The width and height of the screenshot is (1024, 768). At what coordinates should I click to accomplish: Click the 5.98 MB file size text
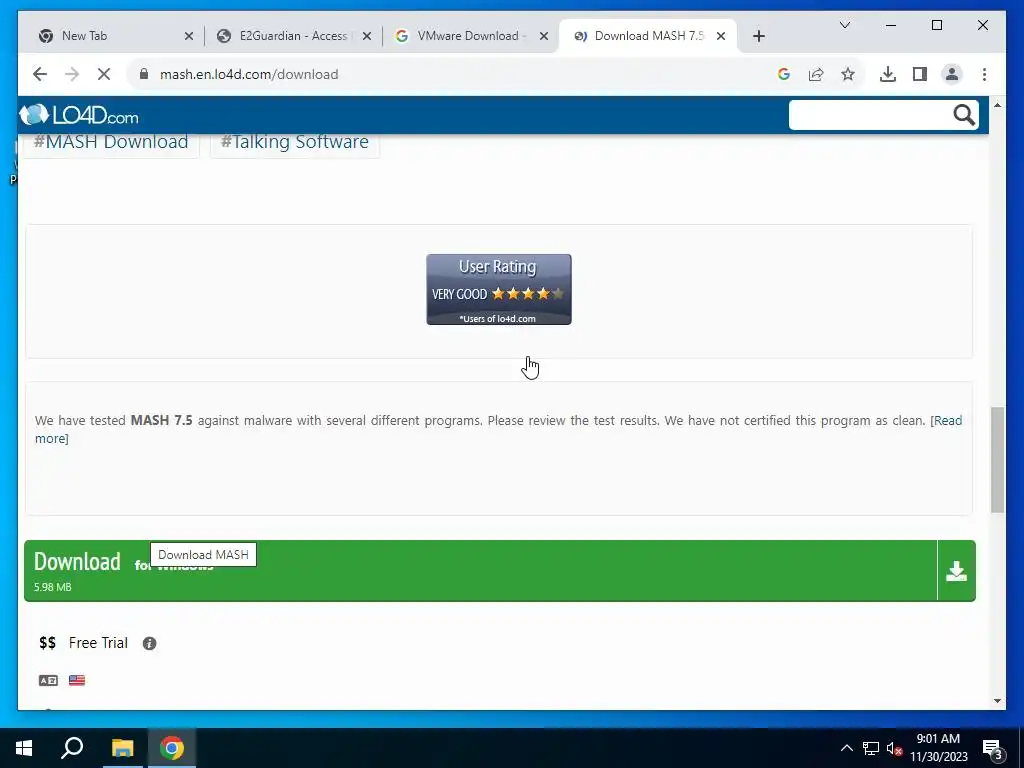(53, 587)
